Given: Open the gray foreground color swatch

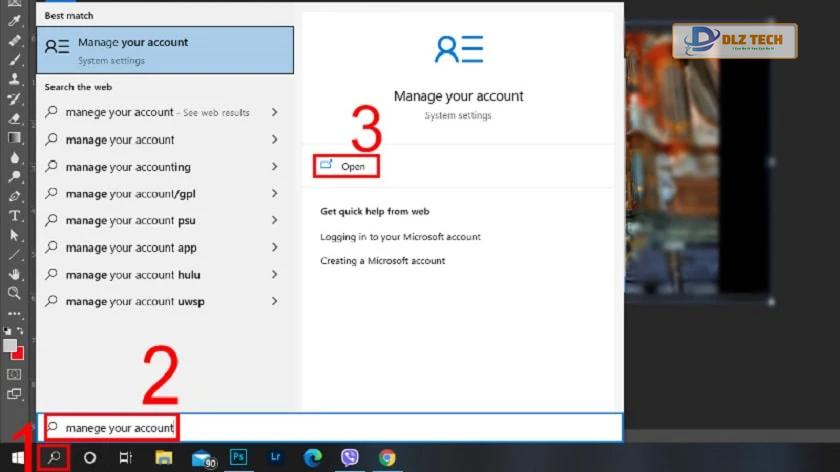Looking at the screenshot, I should point(9,346).
